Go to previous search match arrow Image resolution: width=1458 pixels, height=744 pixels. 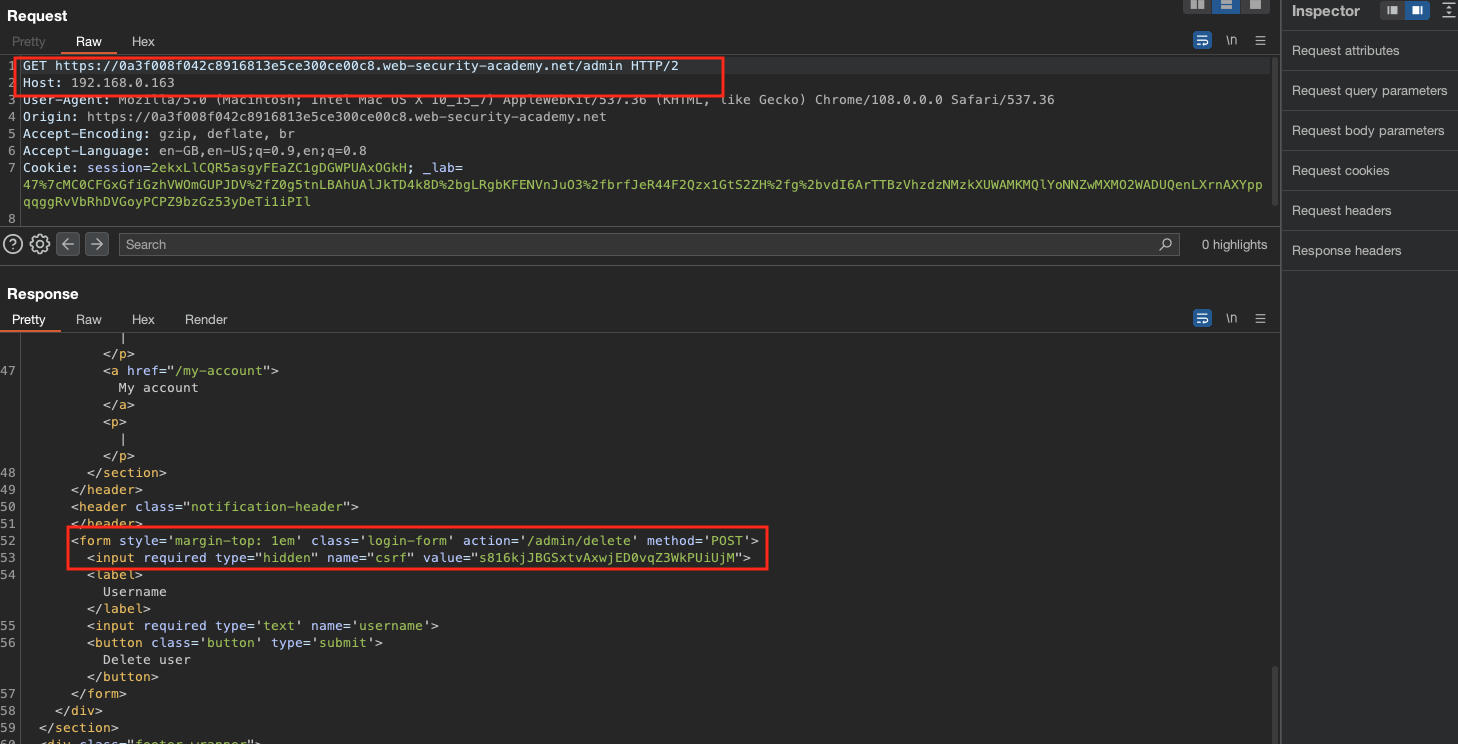67,244
